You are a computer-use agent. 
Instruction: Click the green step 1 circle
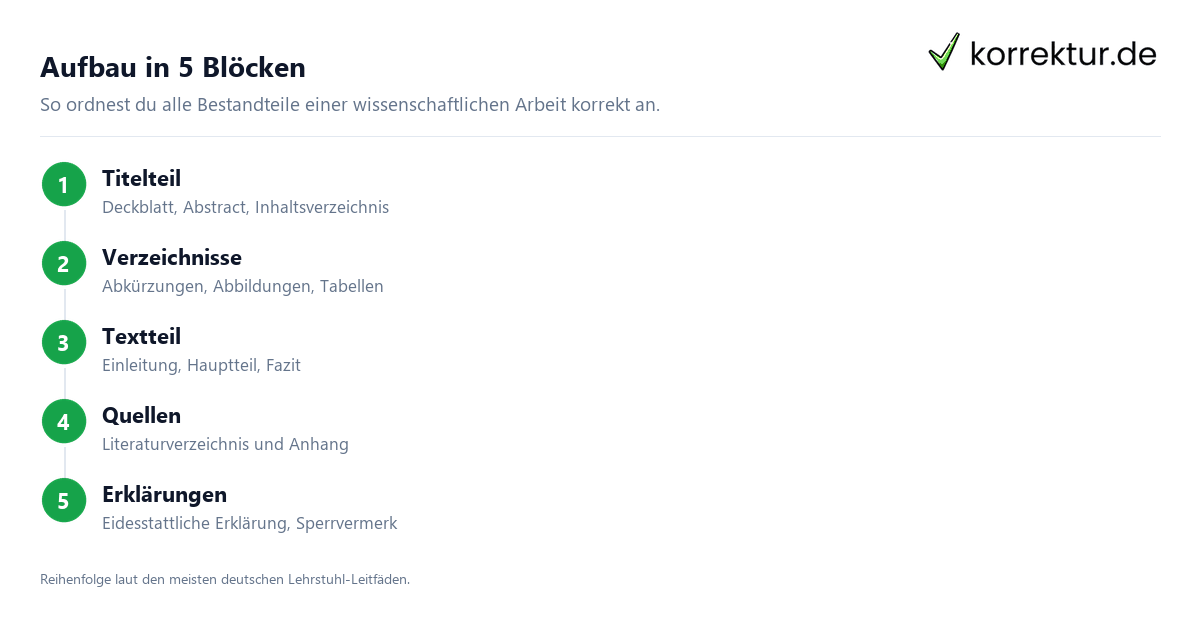coord(64,185)
